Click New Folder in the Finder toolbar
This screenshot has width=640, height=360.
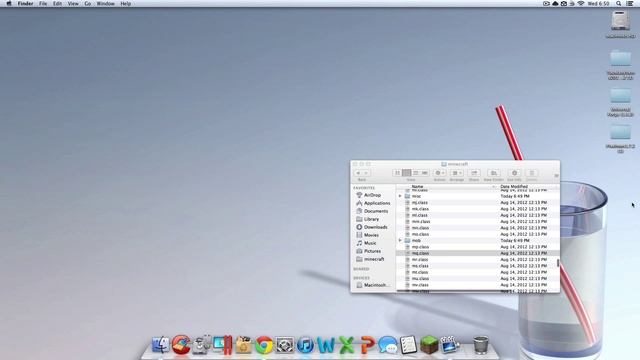click(493, 173)
